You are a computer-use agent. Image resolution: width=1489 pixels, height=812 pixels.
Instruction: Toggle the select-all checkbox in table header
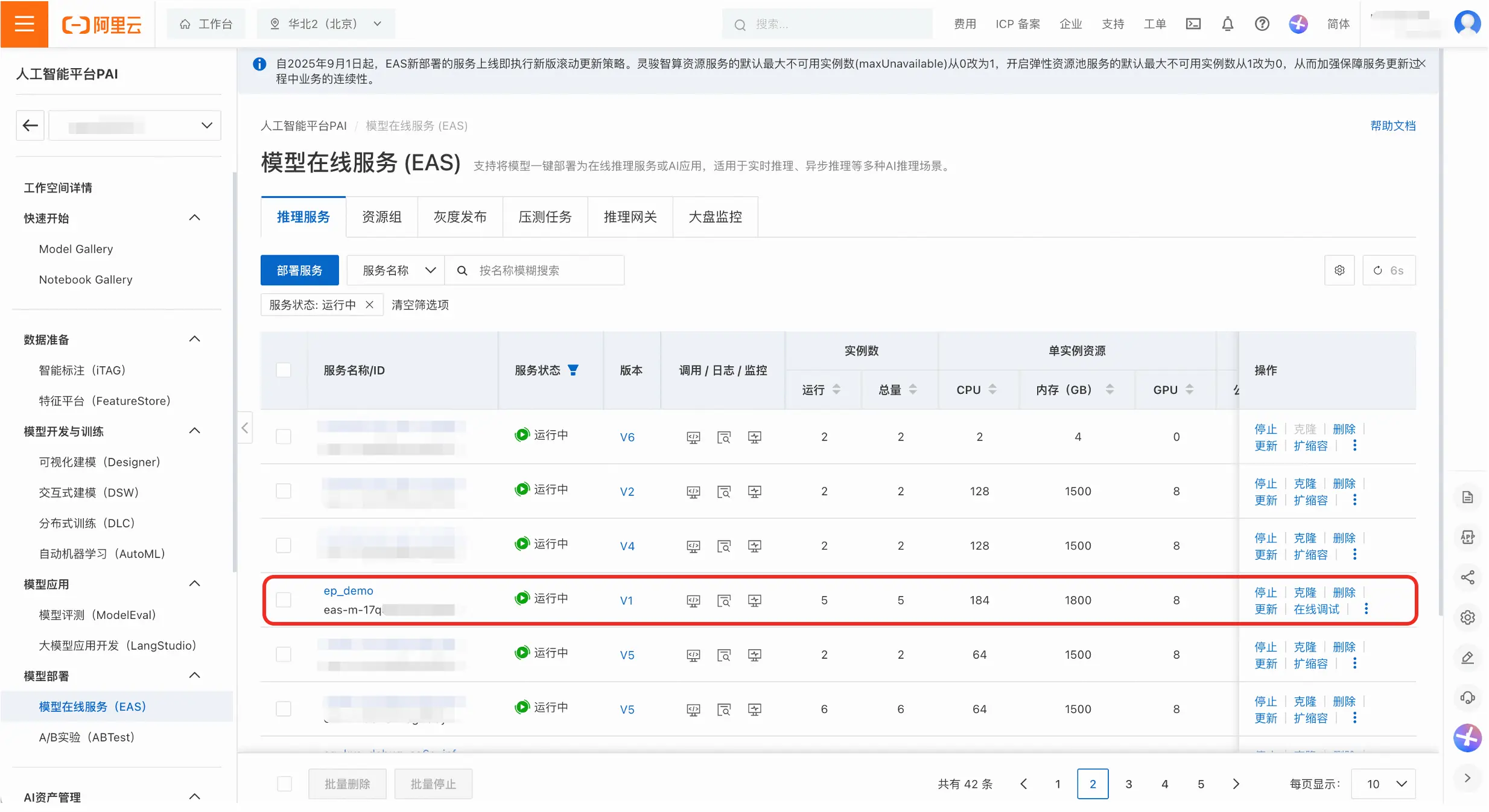[x=284, y=370]
